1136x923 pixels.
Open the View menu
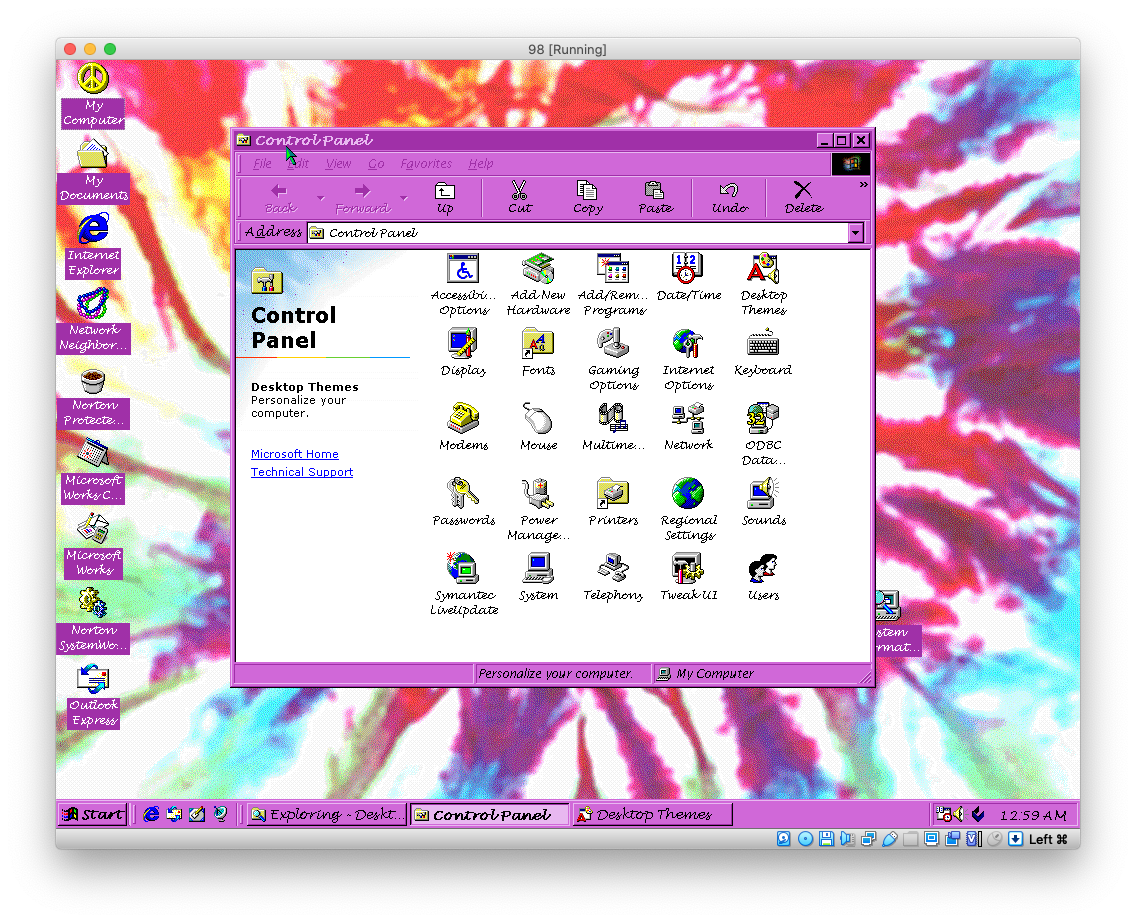coord(338,164)
